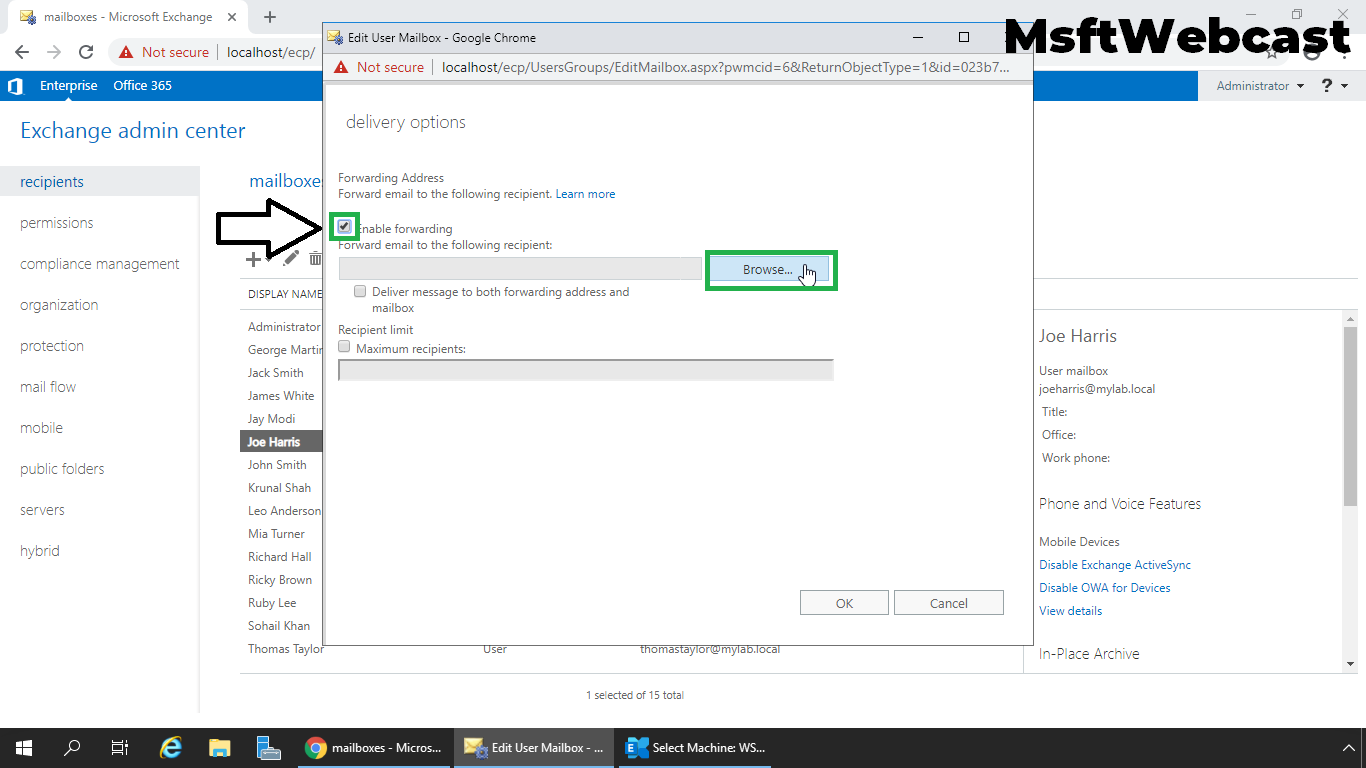1366x768 pixels.
Task: Switch to Select Machine taskbar item
Action: (697, 748)
